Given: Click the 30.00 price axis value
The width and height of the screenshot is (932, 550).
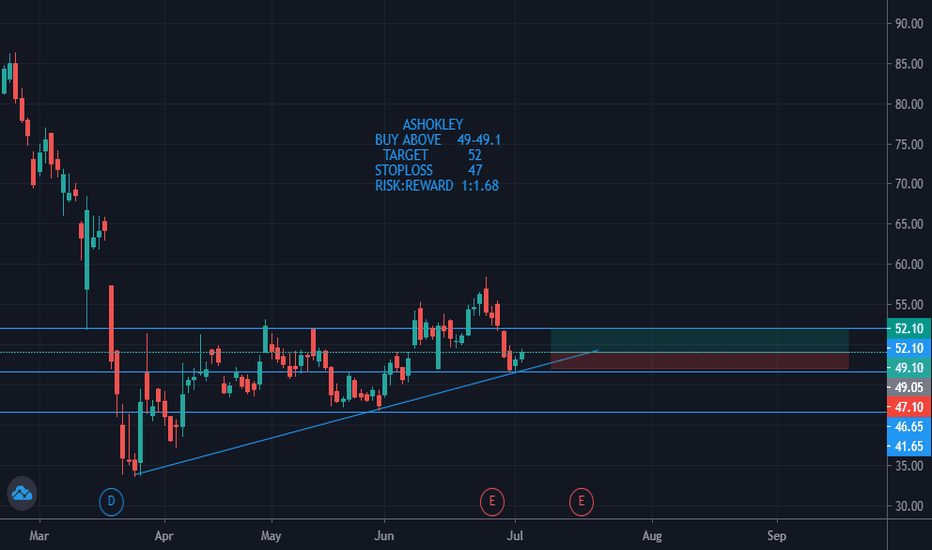Looking at the screenshot, I should click(x=909, y=506).
